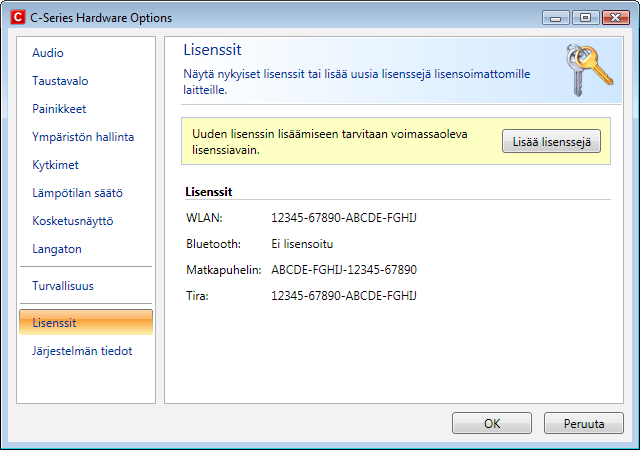
Task: Confirm with the OK button
Action: 492,423
